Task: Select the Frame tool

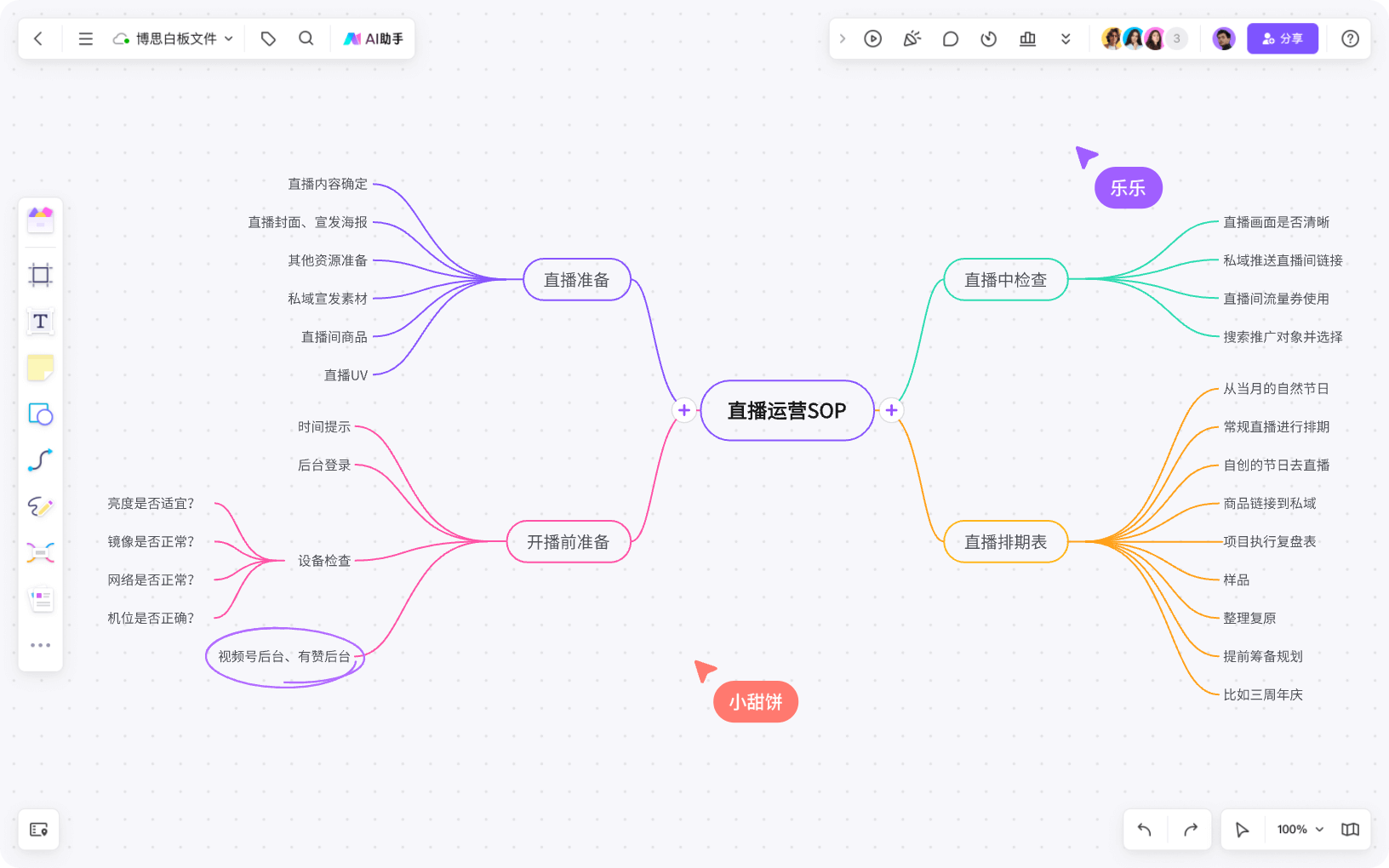Action: 40,274
